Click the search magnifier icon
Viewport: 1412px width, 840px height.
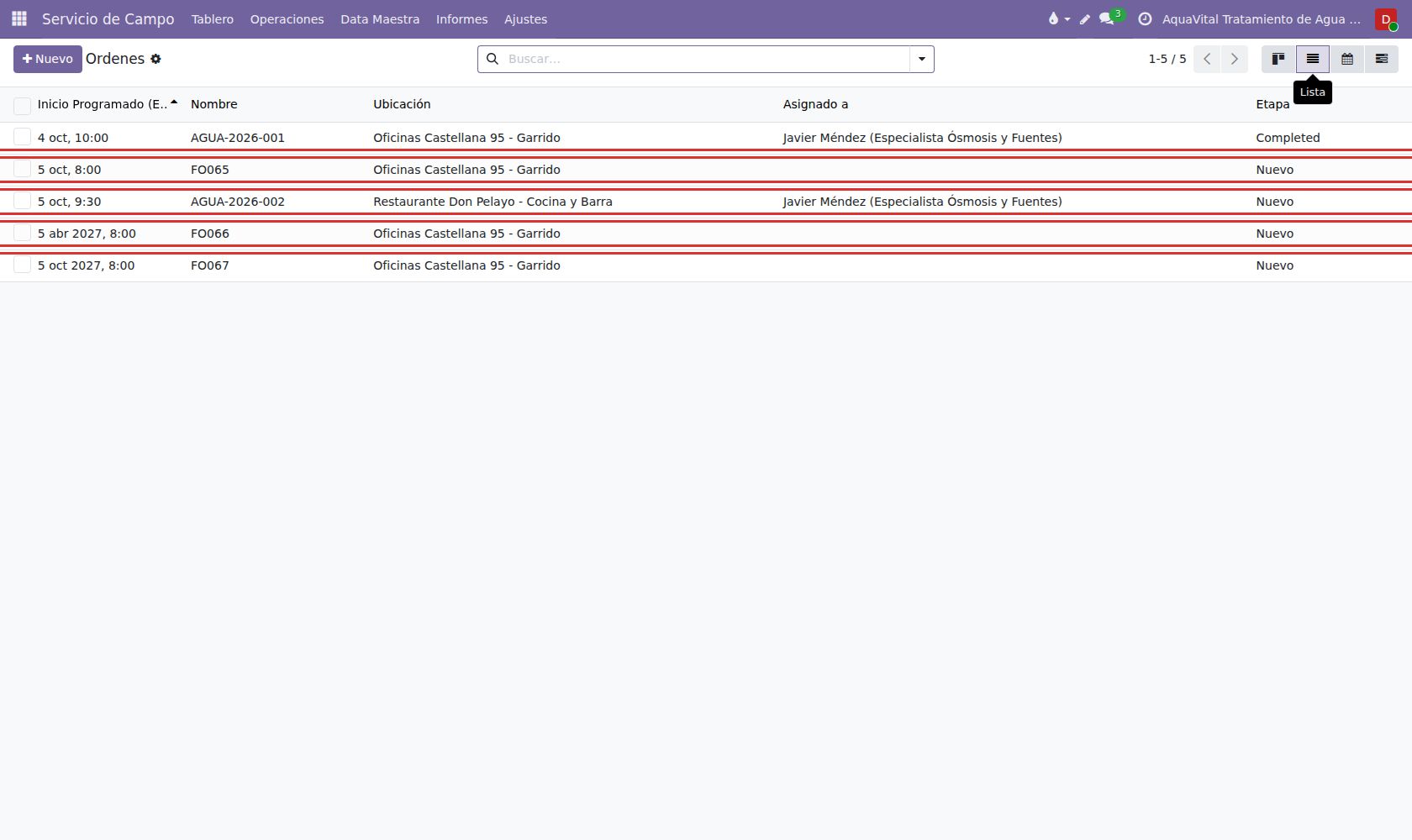[493, 59]
